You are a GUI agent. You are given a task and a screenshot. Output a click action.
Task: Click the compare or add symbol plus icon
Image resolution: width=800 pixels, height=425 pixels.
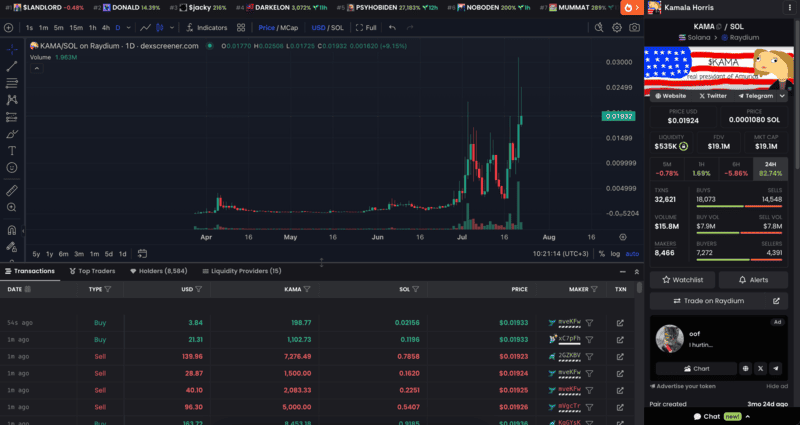[x=9, y=28]
